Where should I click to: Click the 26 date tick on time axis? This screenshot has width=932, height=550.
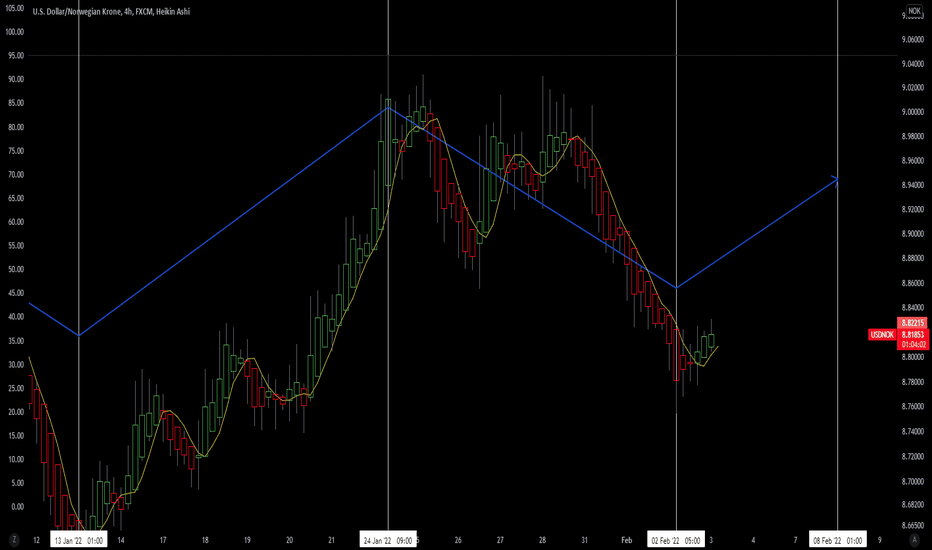click(458, 540)
